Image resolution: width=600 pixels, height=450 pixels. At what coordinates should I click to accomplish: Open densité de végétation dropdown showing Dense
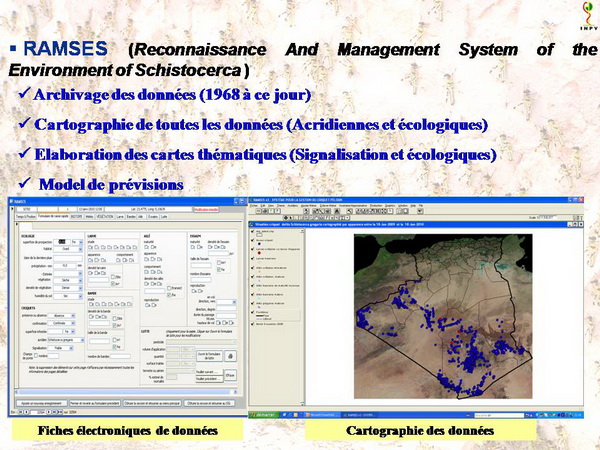pos(80,288)
